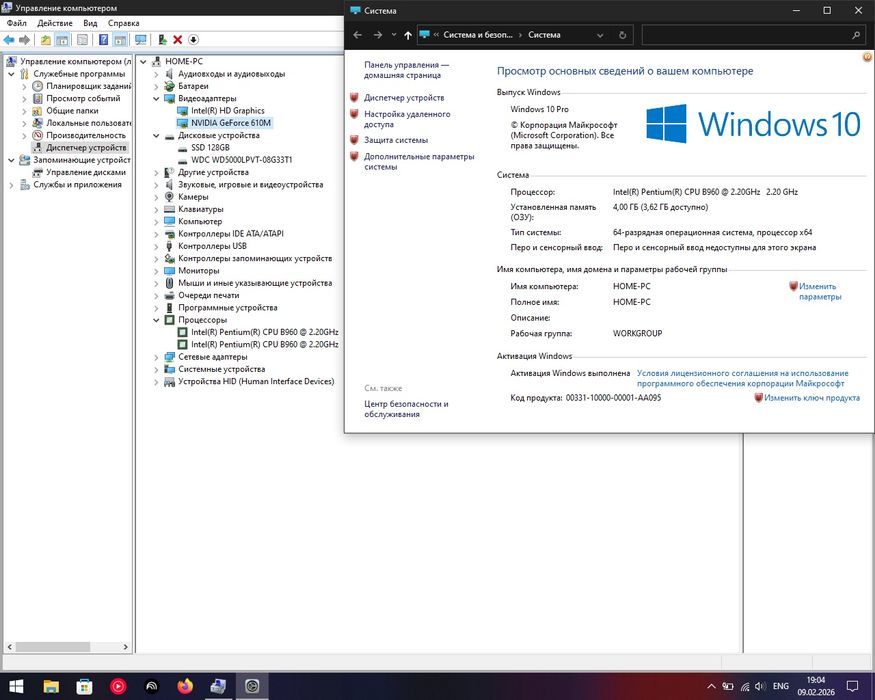875x700 pixels.
Task: Click Изменить параметры link for computer name
Action: click(x=819, y=291)
